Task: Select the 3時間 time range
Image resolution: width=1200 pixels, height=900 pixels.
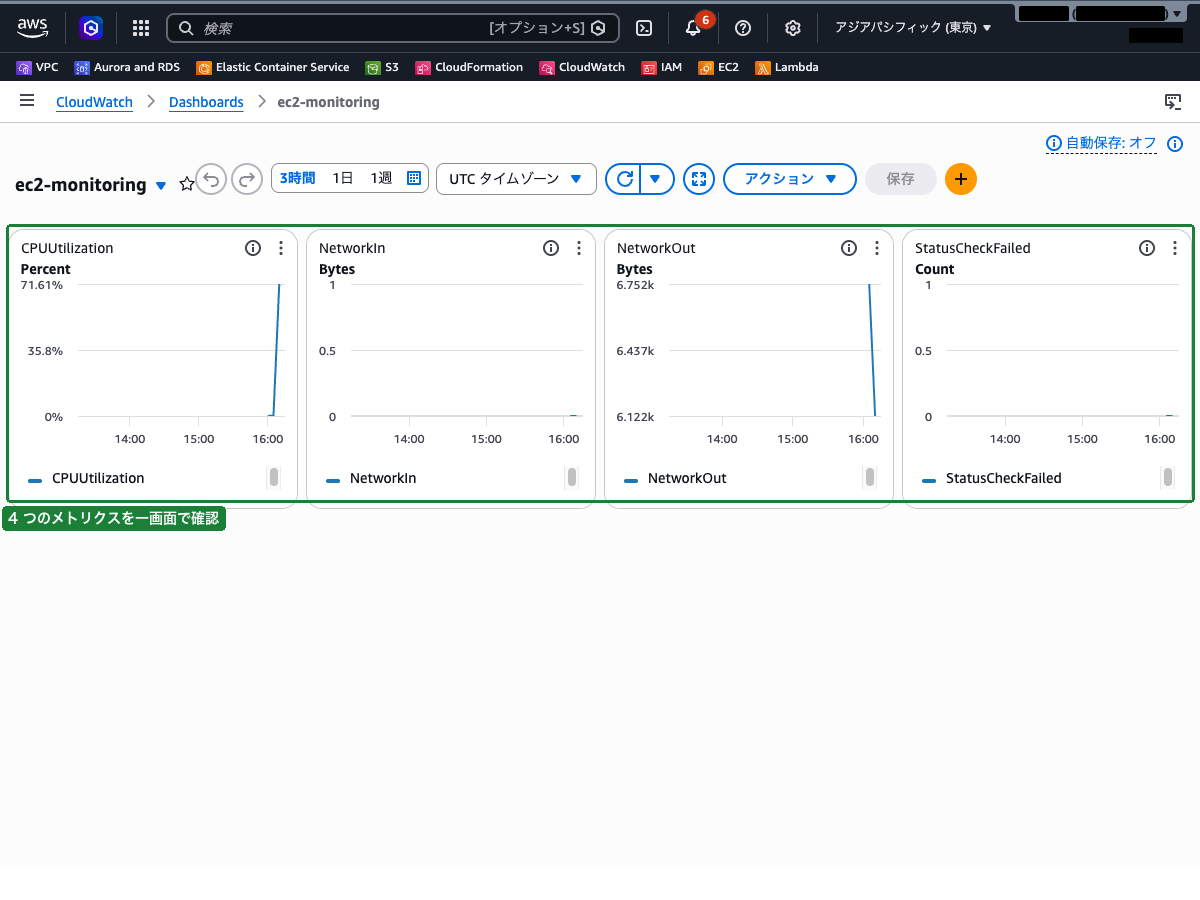Action: (x=298, y=178)
